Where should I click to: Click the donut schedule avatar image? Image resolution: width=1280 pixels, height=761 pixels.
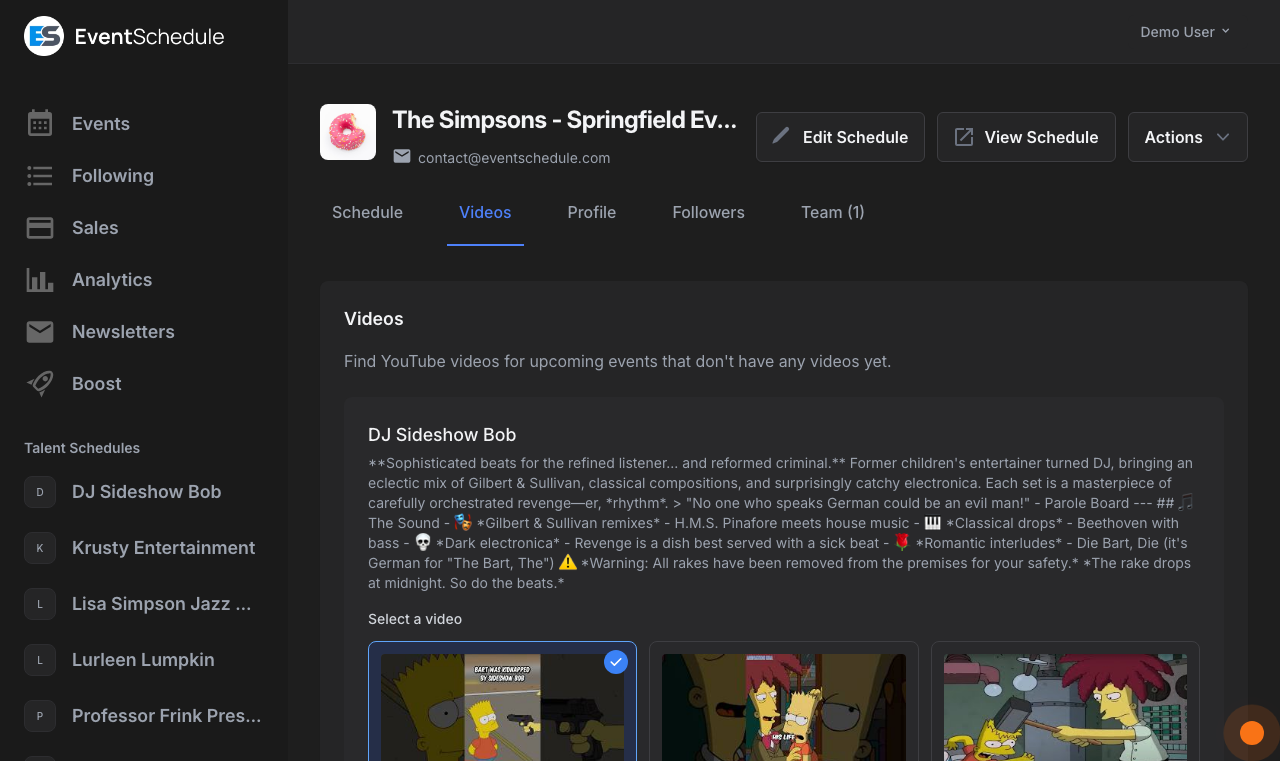pyautogui.click(x=348, y=132)
